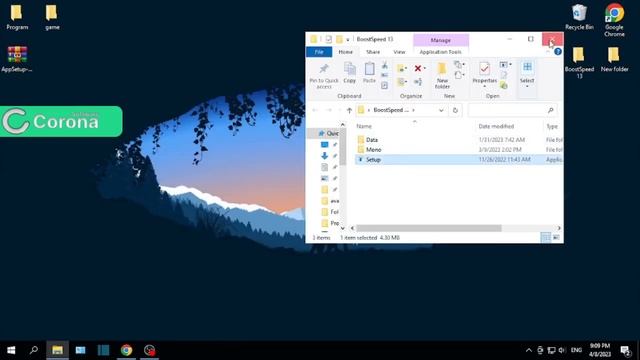Click the Documents icon in navigation pane
The height and width of the screenshot is (360, 640).
324,167
